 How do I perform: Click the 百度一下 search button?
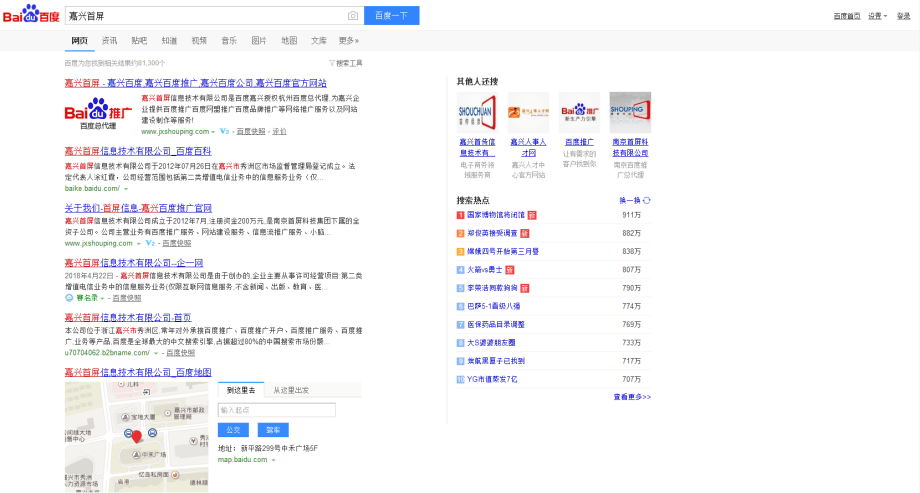coord(391,16)
